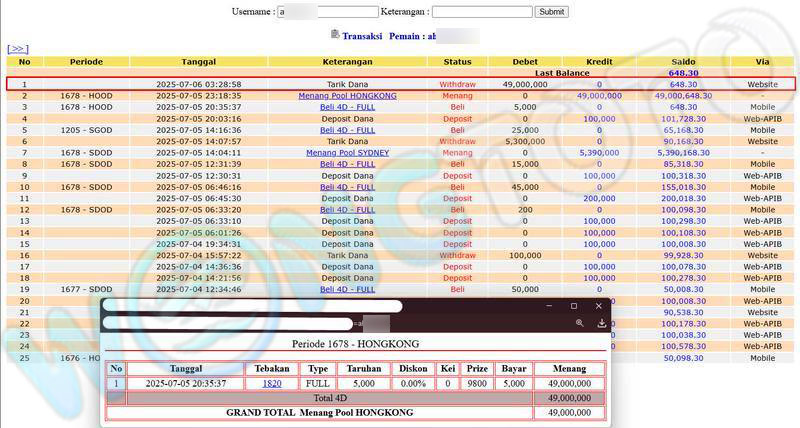Open Beli 4D - FULL for 1205 - SGOD

click(347, 130)
